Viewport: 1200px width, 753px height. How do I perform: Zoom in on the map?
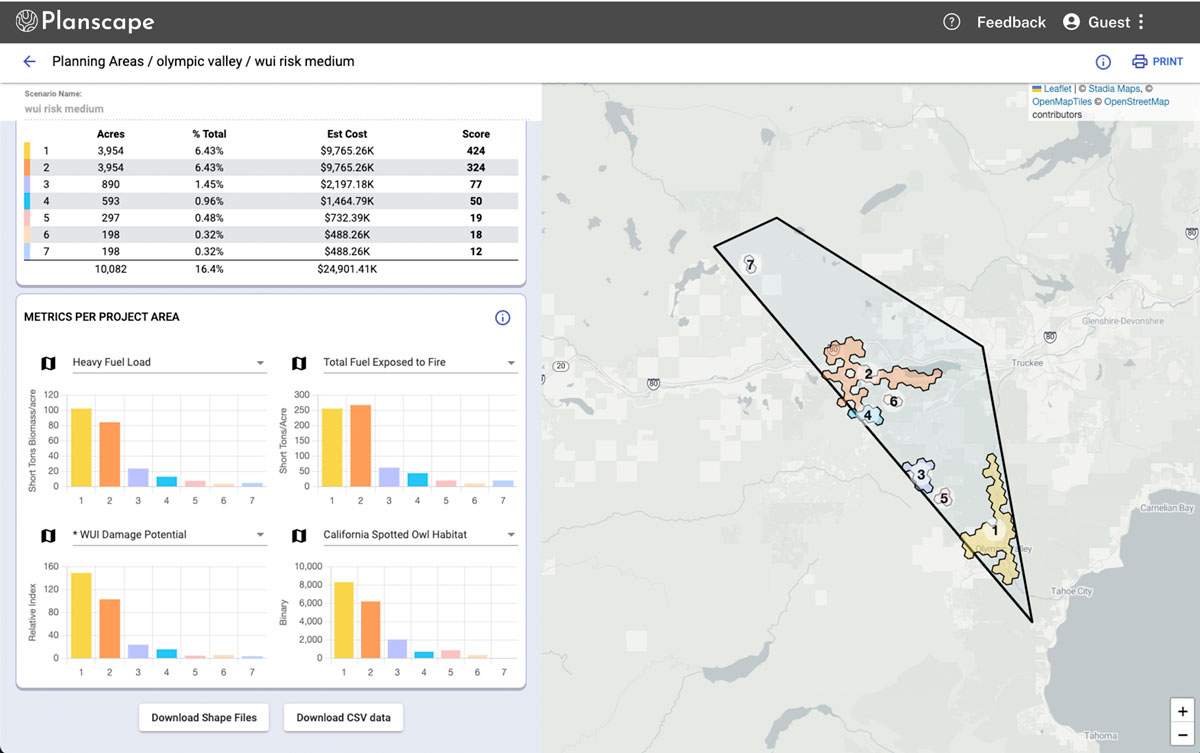[x=1182, y=712]
